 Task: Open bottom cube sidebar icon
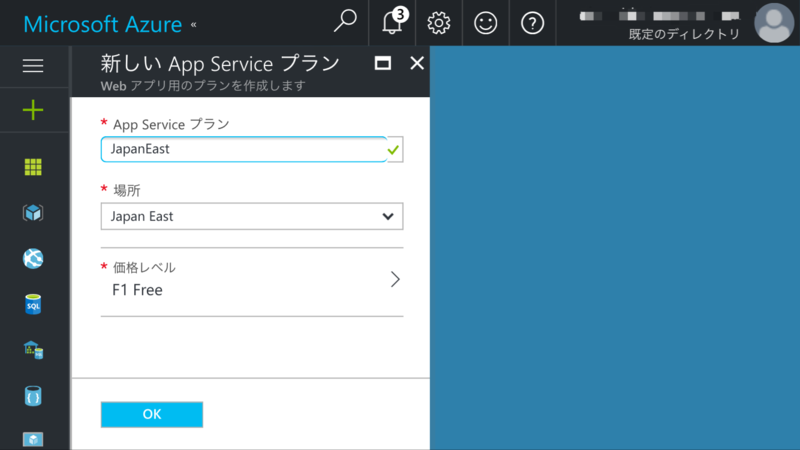(33, 440)
